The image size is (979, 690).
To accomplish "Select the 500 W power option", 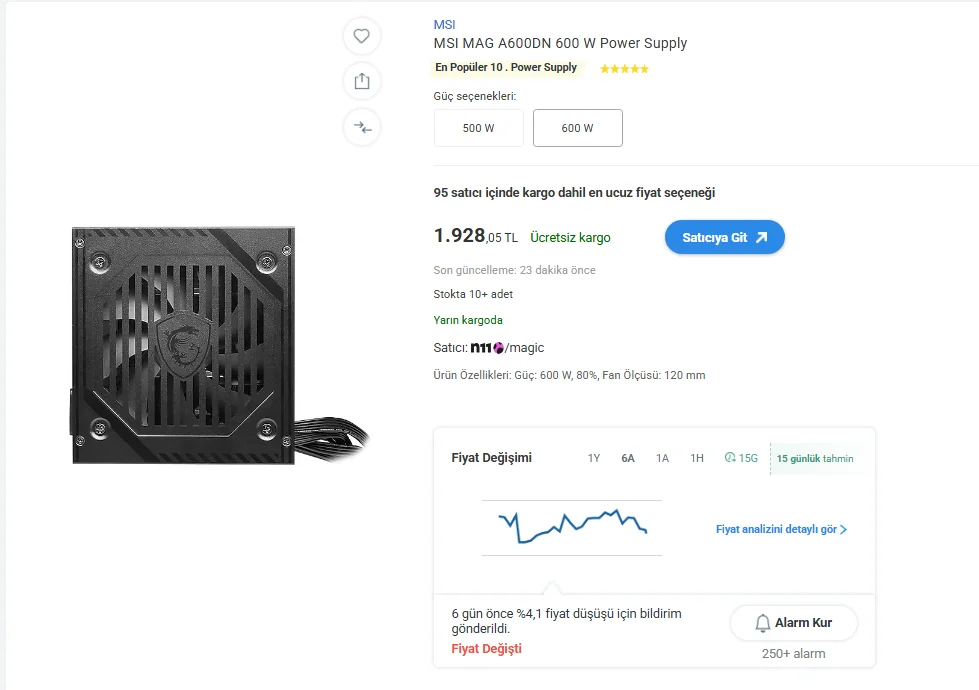I will (478, 128).
